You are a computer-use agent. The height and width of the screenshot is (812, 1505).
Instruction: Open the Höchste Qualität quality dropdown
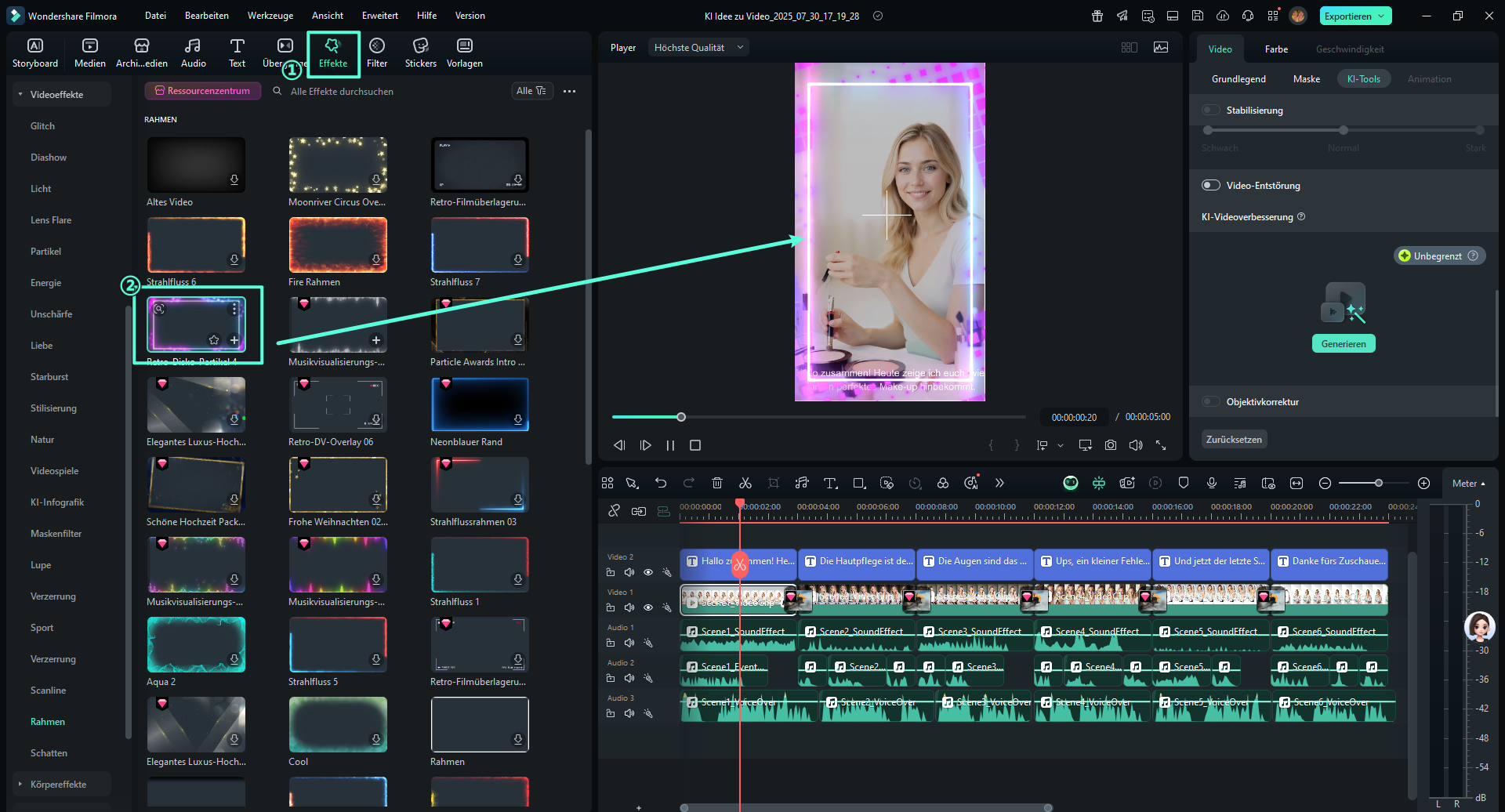click(x=698, y=48)
